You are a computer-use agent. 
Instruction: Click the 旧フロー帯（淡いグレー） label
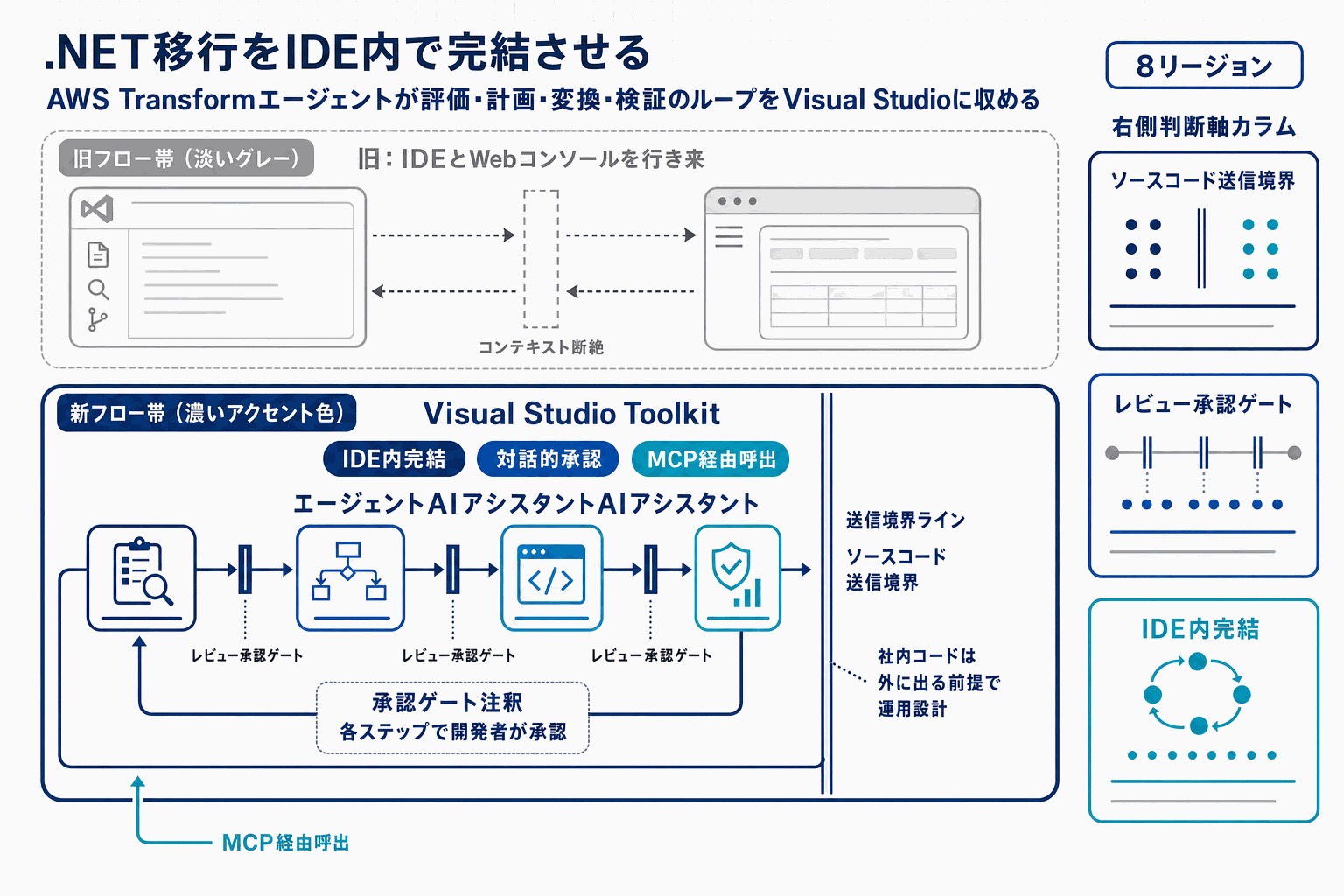(186, 158)
